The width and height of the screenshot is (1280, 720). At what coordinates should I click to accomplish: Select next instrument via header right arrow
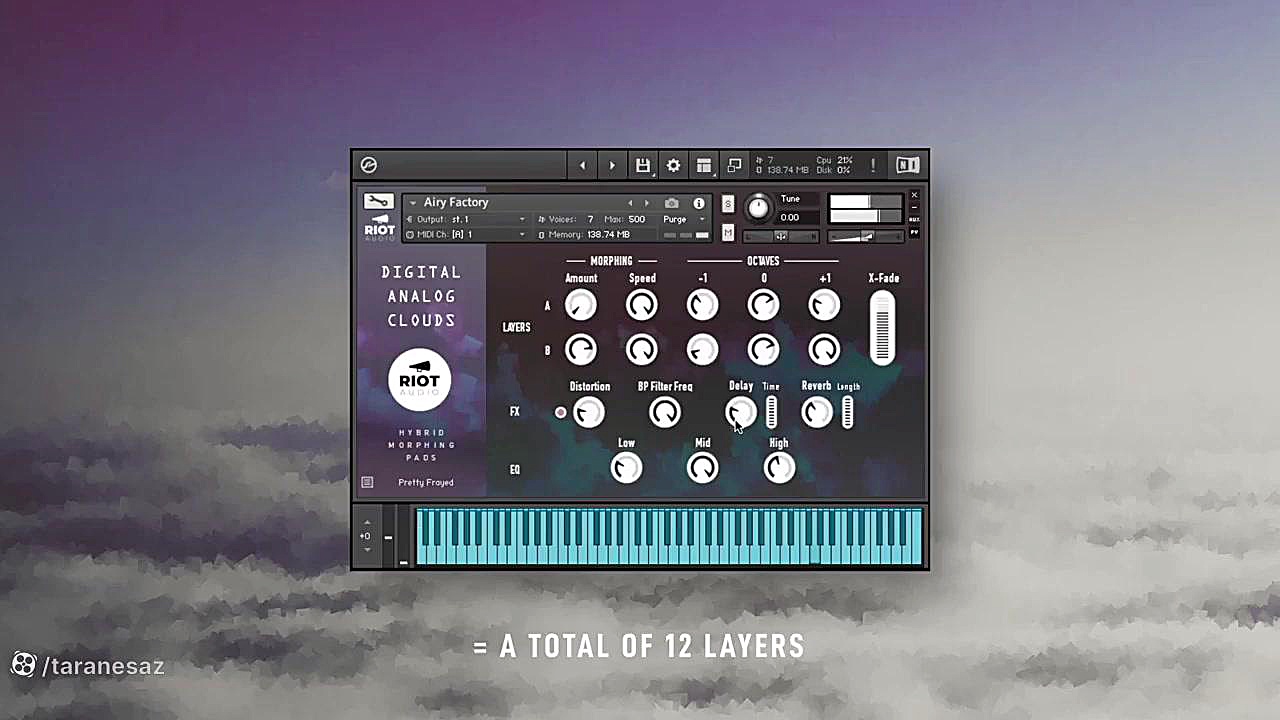[x=647, y=203]
